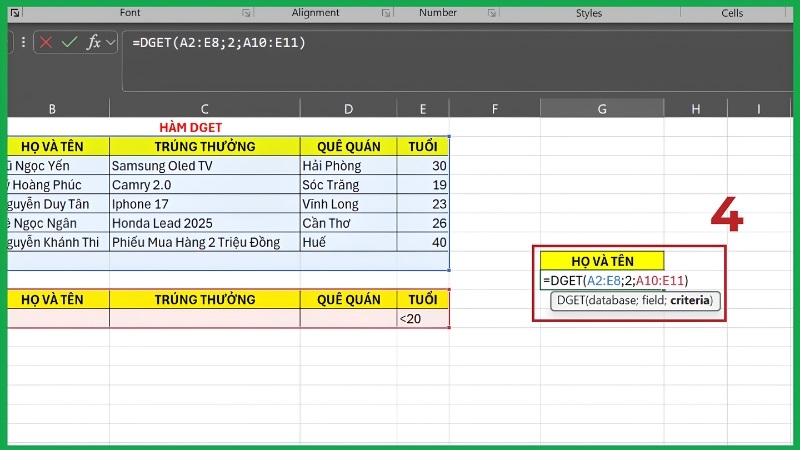800x450 pixels.
Task: Click 'Iphone 17' cell
Action: [205, 204]
